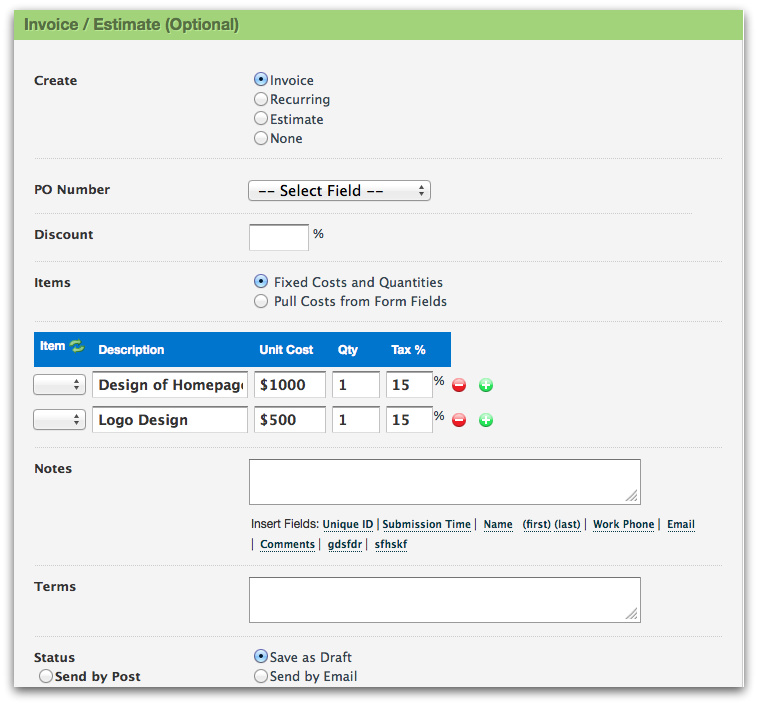Select None under Create
The width and height of the screenshot is (758, 705).
click(261, 138)
